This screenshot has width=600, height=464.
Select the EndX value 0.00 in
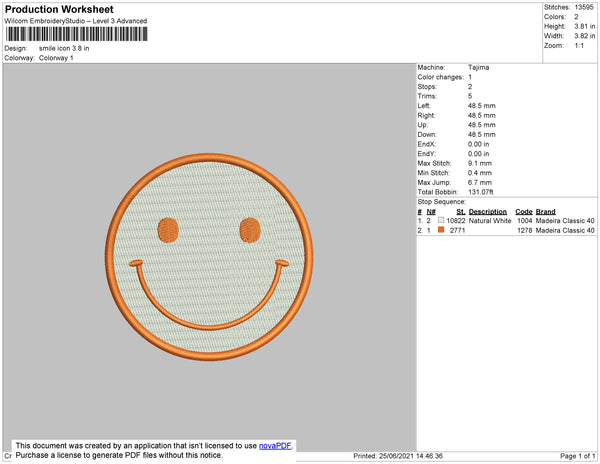(x=478, y=144)
